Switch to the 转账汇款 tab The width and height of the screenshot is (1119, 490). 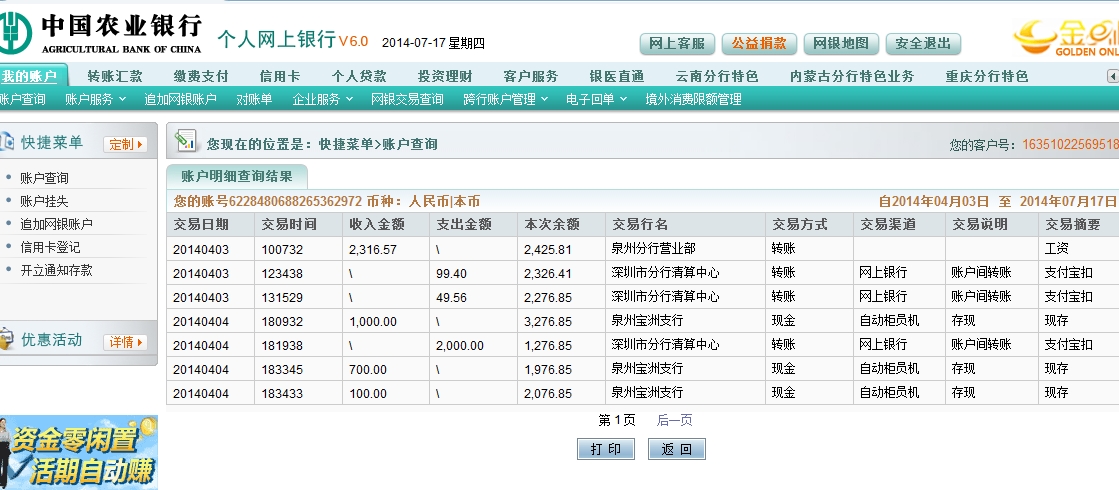click(x=115, y=76)
